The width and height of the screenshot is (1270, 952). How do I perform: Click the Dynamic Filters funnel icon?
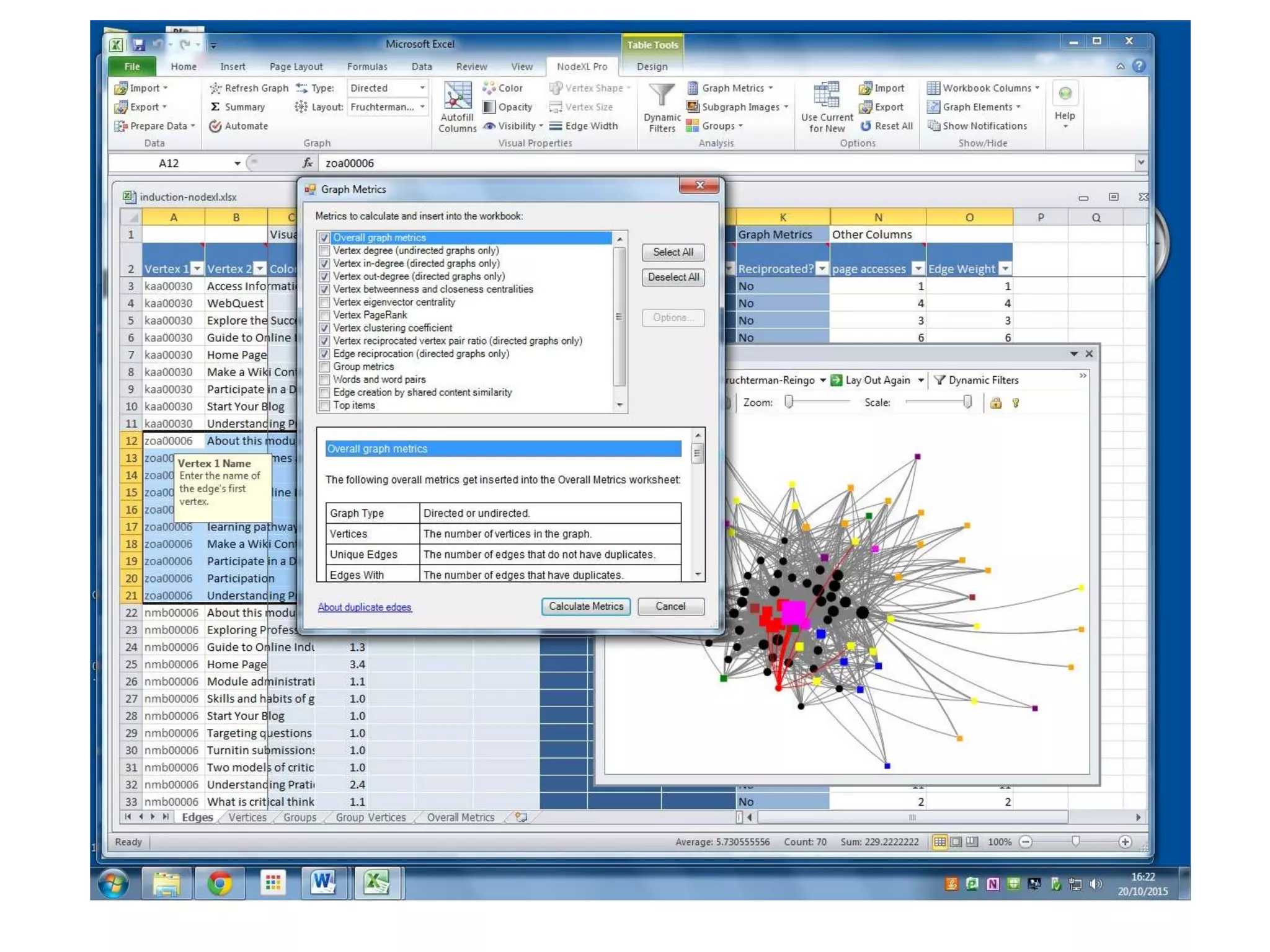[662, 95]
